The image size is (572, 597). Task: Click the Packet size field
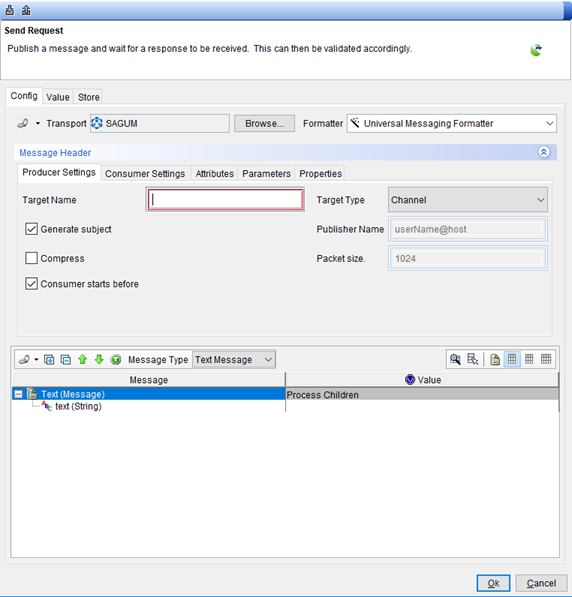[468, 259]
